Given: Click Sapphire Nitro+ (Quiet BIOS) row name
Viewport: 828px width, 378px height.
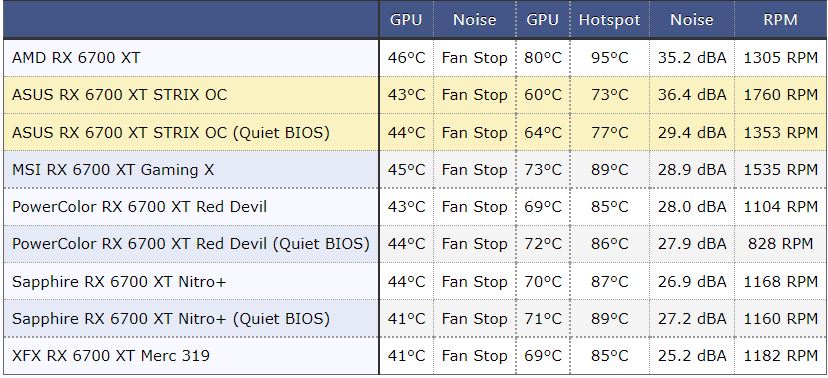Looking at the screenshot, I should pos(171,319).
